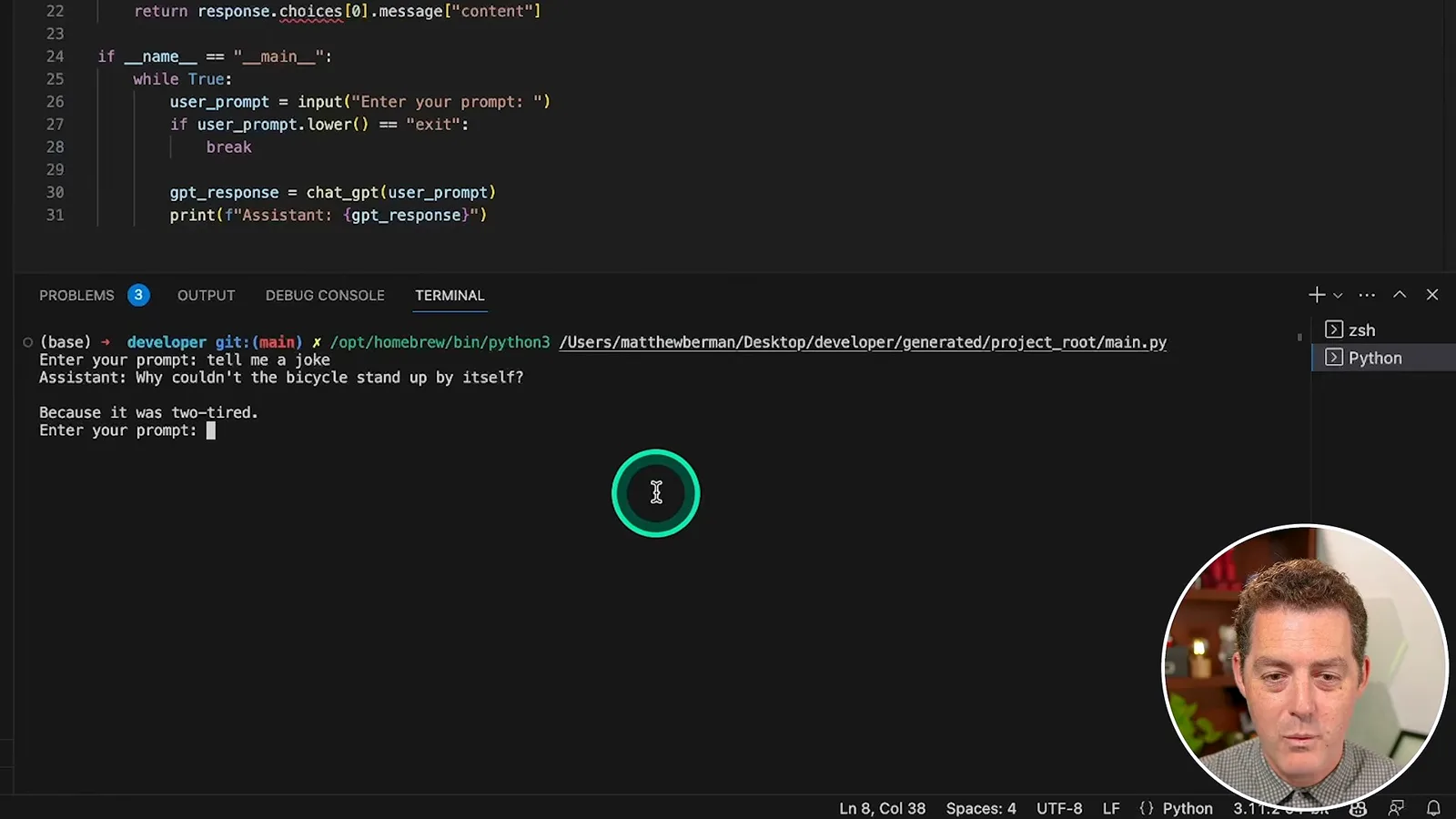The image size is (1456, 819).
Task: Change end of line sequence LF
Action: point(1111,808)
